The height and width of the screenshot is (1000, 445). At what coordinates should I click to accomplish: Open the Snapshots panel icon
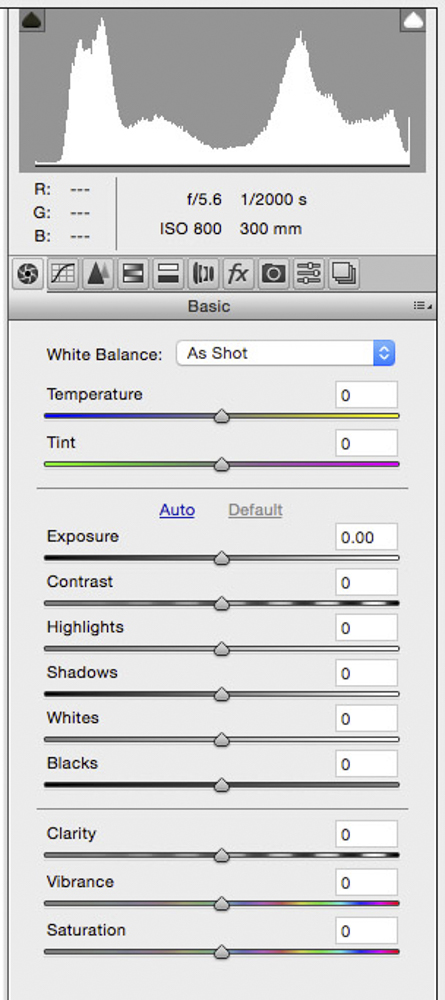point(344,274)
